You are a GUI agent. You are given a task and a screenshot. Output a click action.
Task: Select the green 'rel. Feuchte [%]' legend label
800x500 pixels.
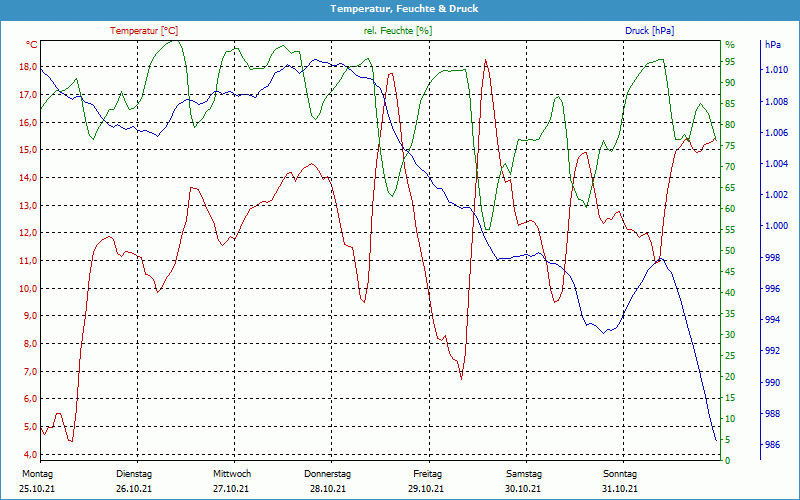point(397,31)
